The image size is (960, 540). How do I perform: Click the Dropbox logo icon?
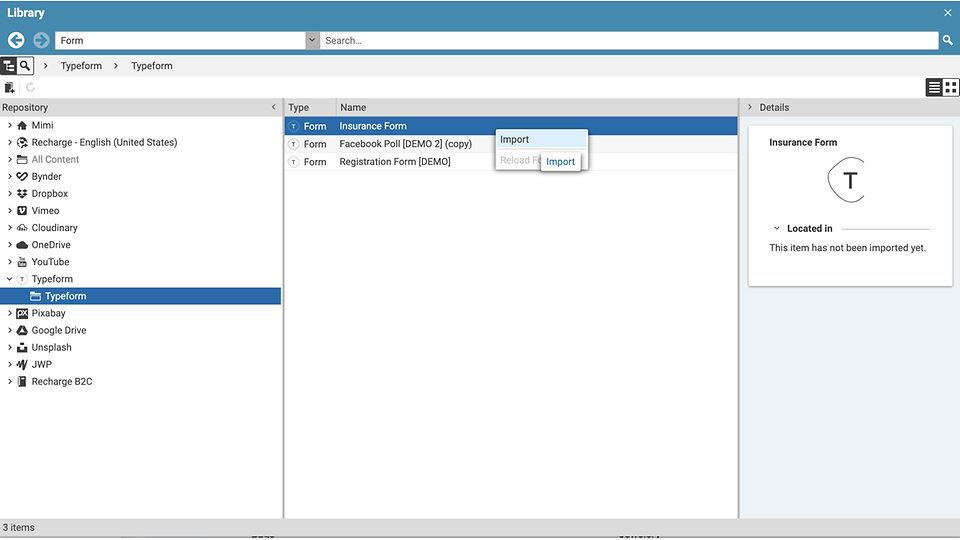pos(22,193)
